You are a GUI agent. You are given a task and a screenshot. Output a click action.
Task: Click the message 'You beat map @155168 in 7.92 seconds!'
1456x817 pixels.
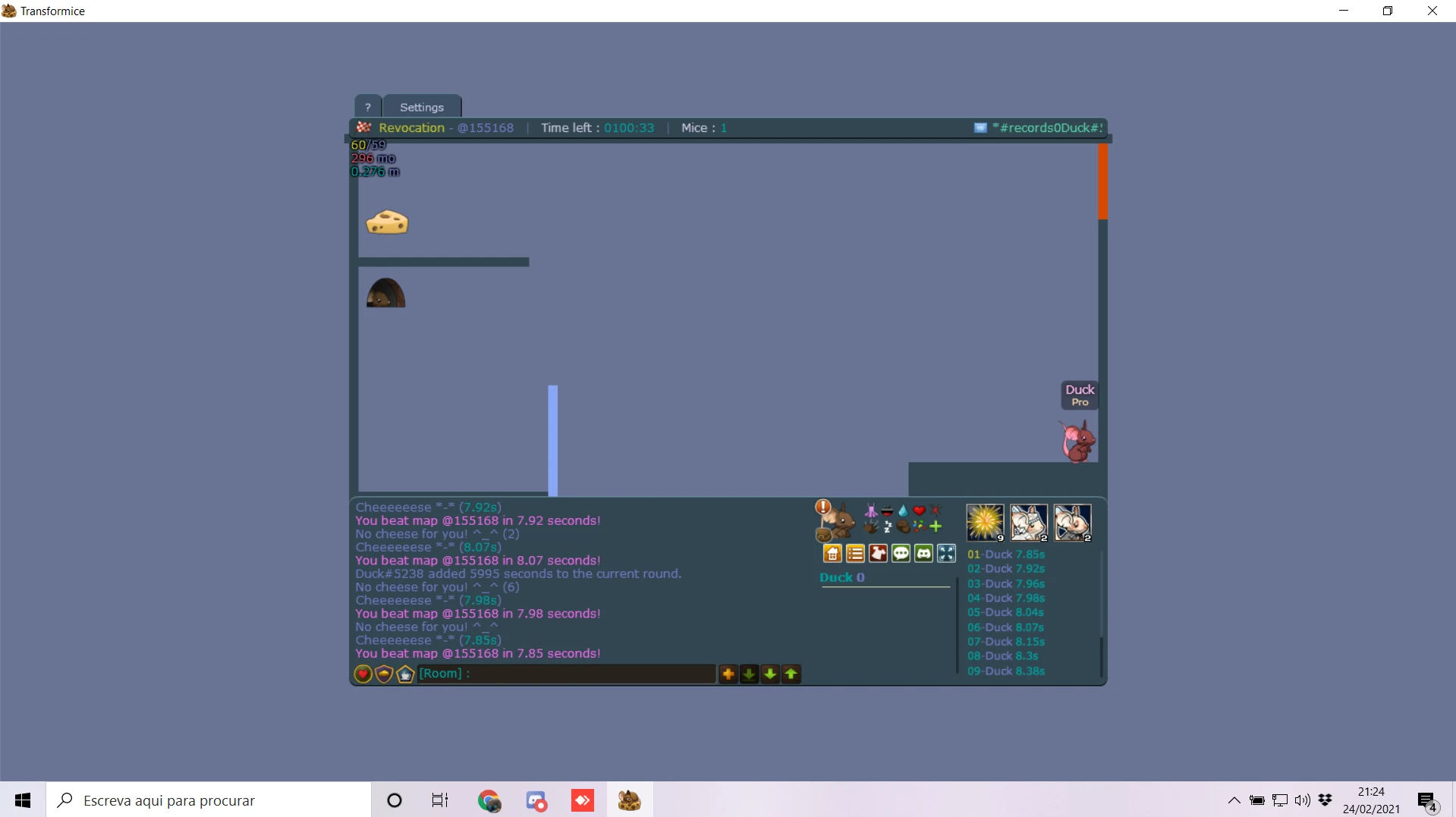point(478,521)
